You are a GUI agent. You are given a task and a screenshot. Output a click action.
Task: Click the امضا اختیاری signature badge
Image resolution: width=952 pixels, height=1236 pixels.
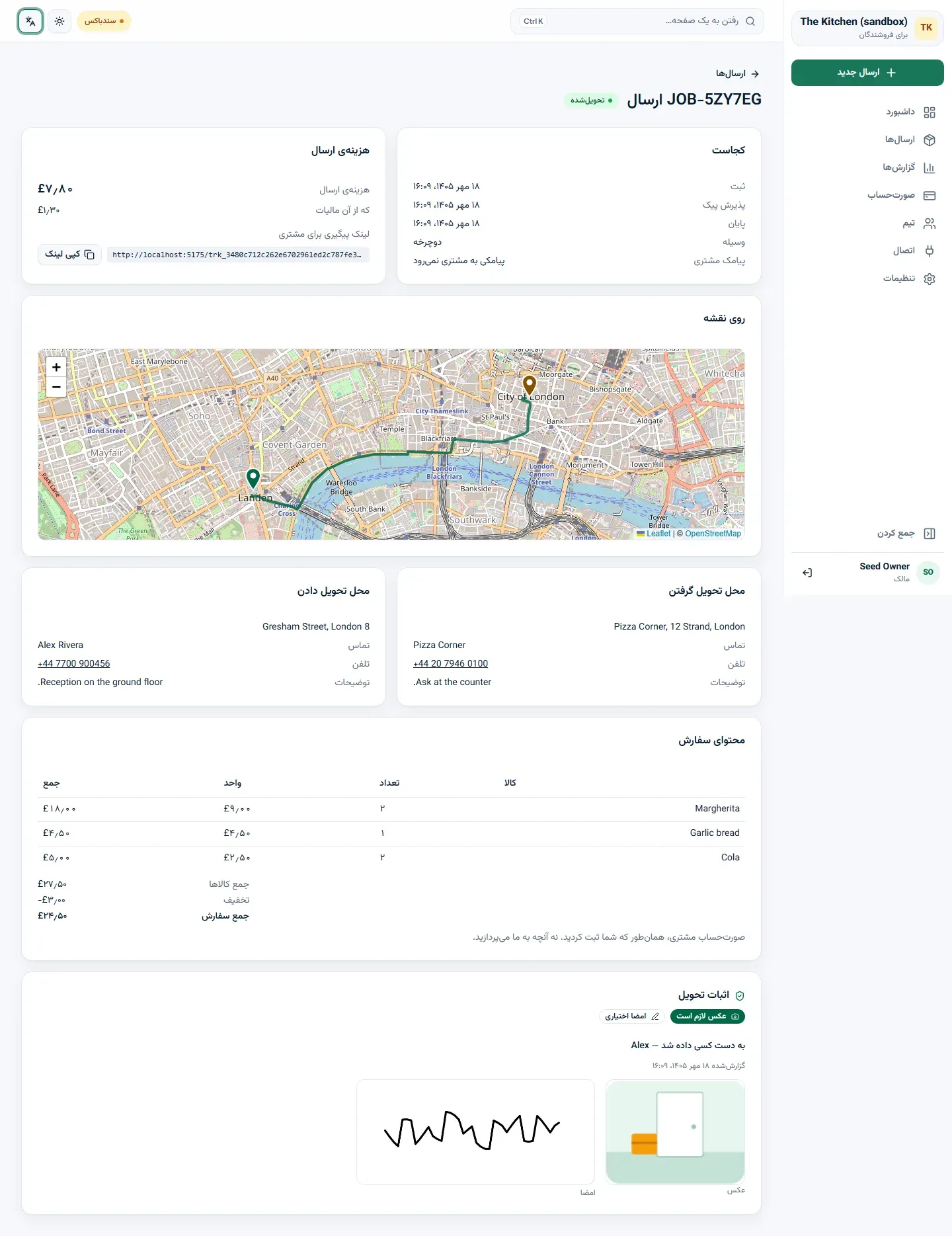[x=632, y=1016]
